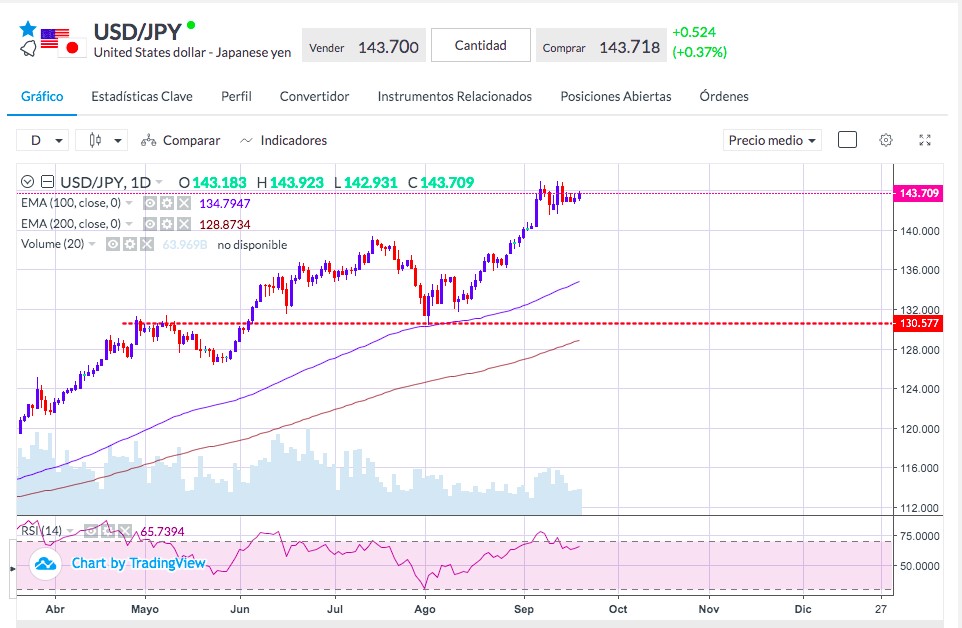
Task: Click the Ago label on time axis
Action: tap(425, 609)
